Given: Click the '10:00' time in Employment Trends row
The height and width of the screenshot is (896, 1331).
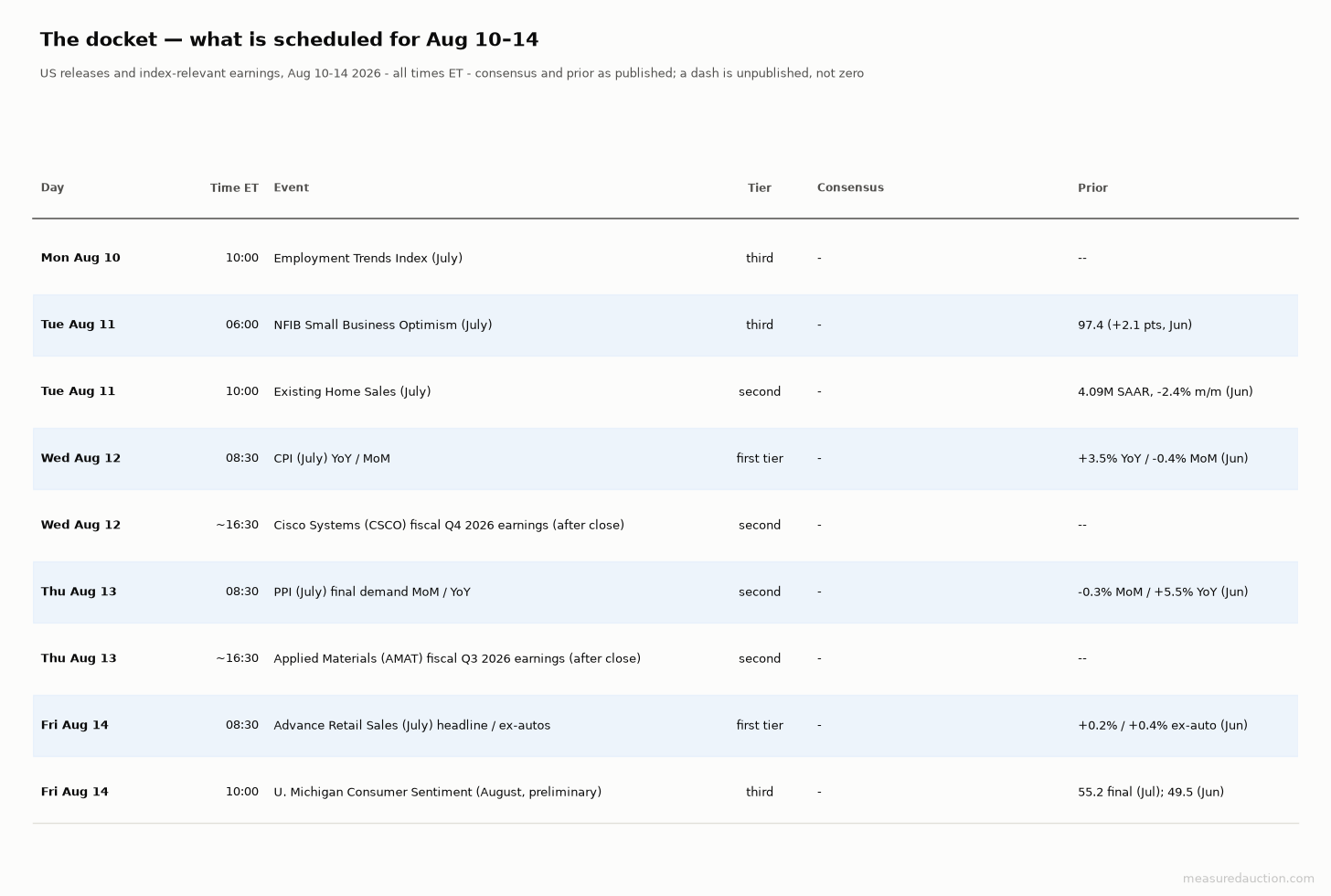Looking at the screenshot, I should pos(242,258).
